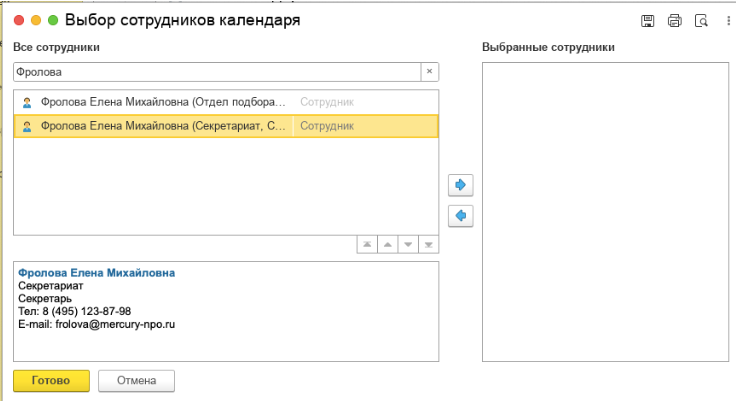736x401 pixels.
Task: Move down one item in employee list
Action: [x=408, y=245]
